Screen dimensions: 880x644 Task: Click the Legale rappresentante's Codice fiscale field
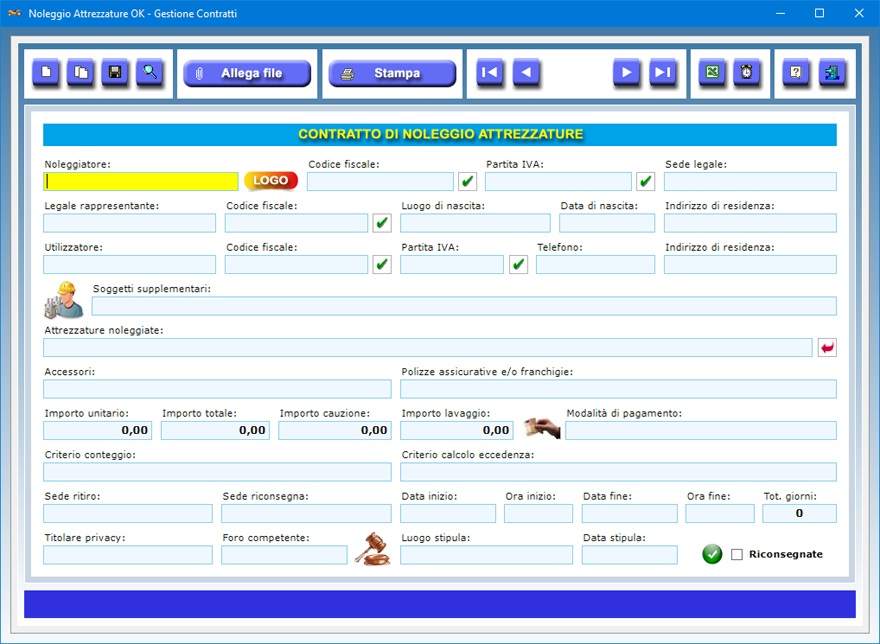tap(296, 223)
